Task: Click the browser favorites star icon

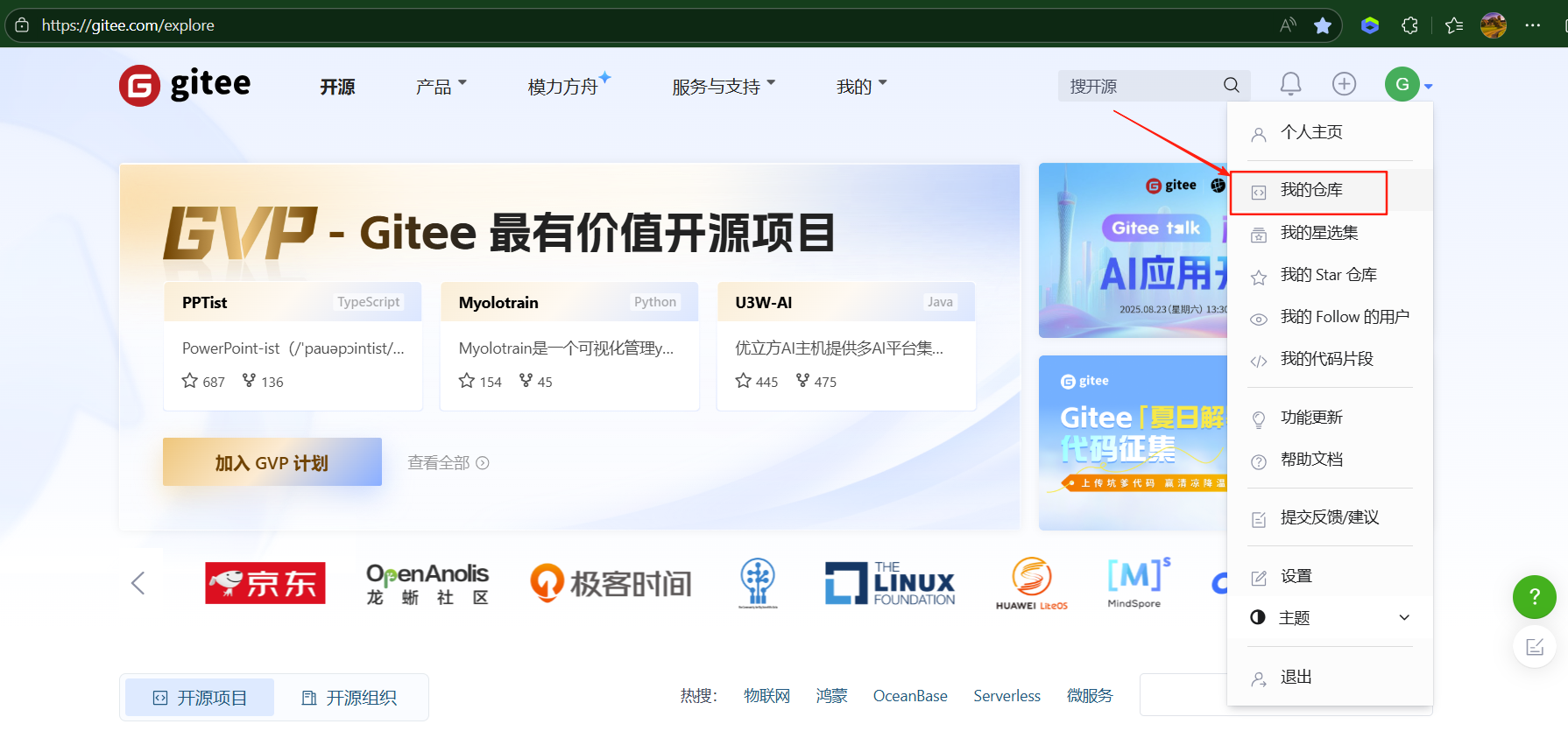Action: (1323, 25)
